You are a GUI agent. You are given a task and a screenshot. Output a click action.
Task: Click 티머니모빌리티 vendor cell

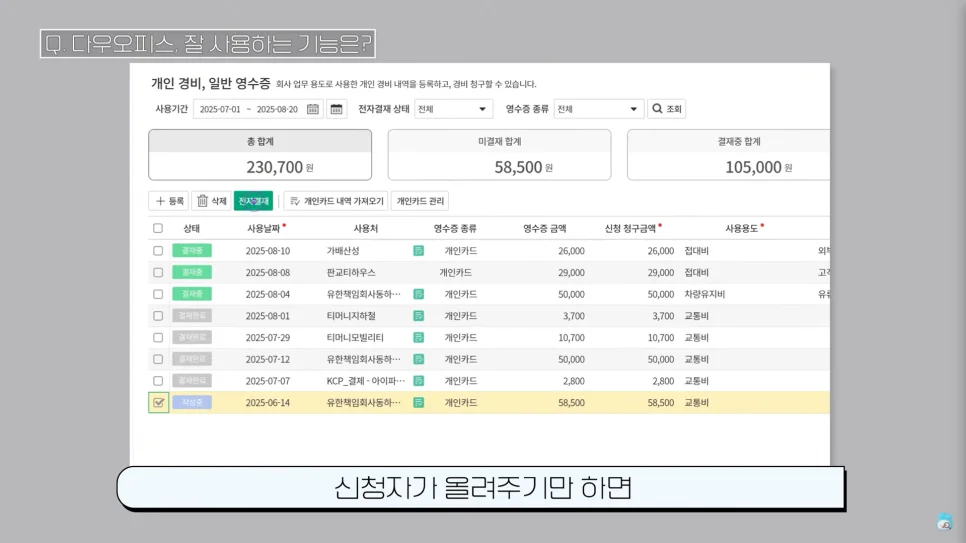point(355,338)
